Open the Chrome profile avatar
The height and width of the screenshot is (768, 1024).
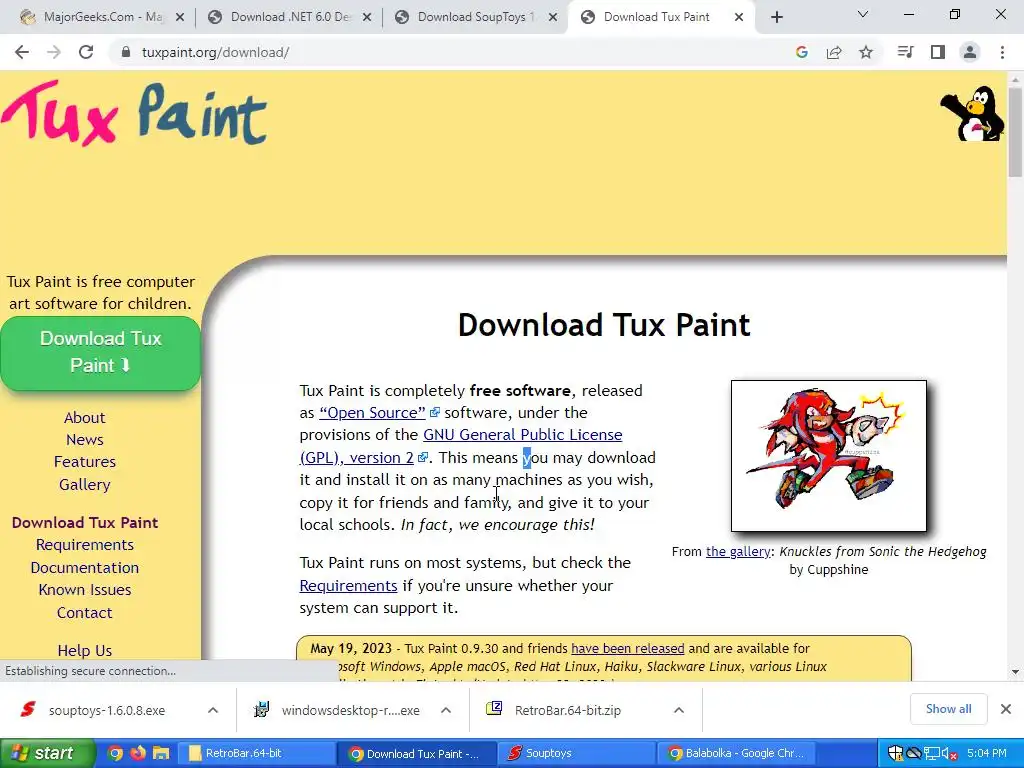click(970, 52)
